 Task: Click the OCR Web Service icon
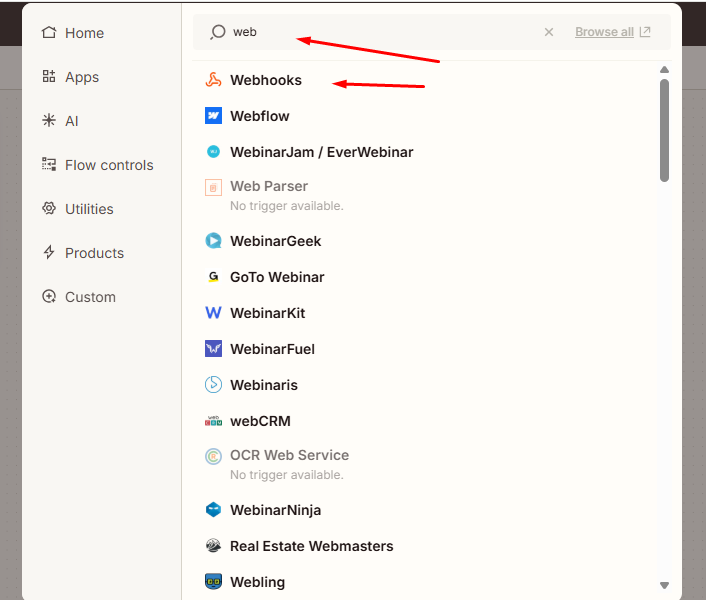pos(213,456)
